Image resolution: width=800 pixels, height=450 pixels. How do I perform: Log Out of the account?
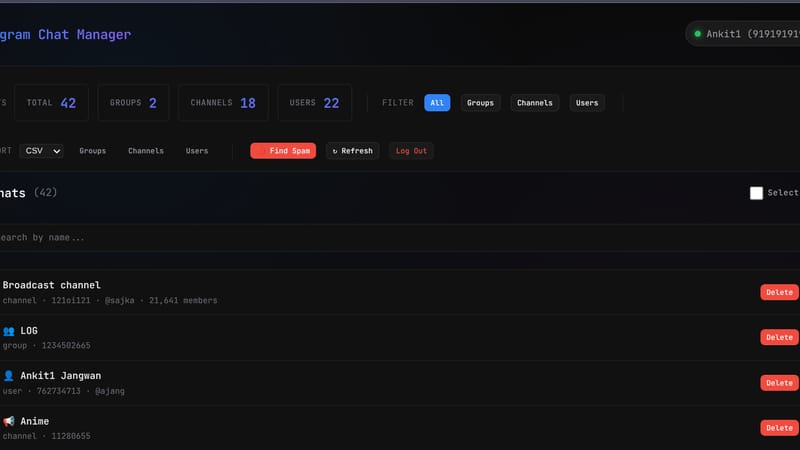pyautogui.click(x=411, y=151)
